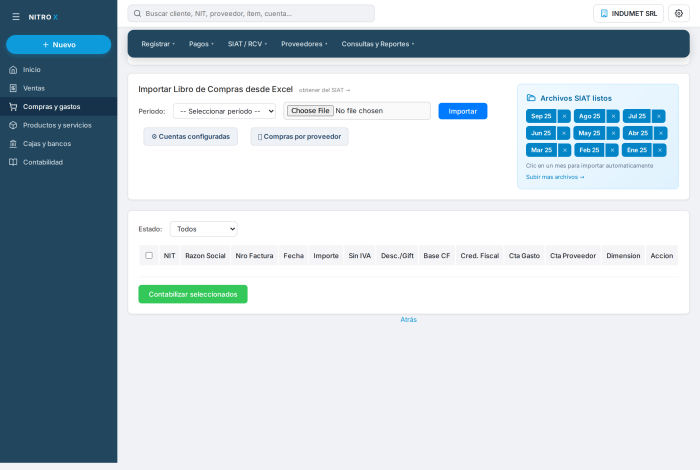Open the Periodo selection dropdown

[x=225, y=111]
